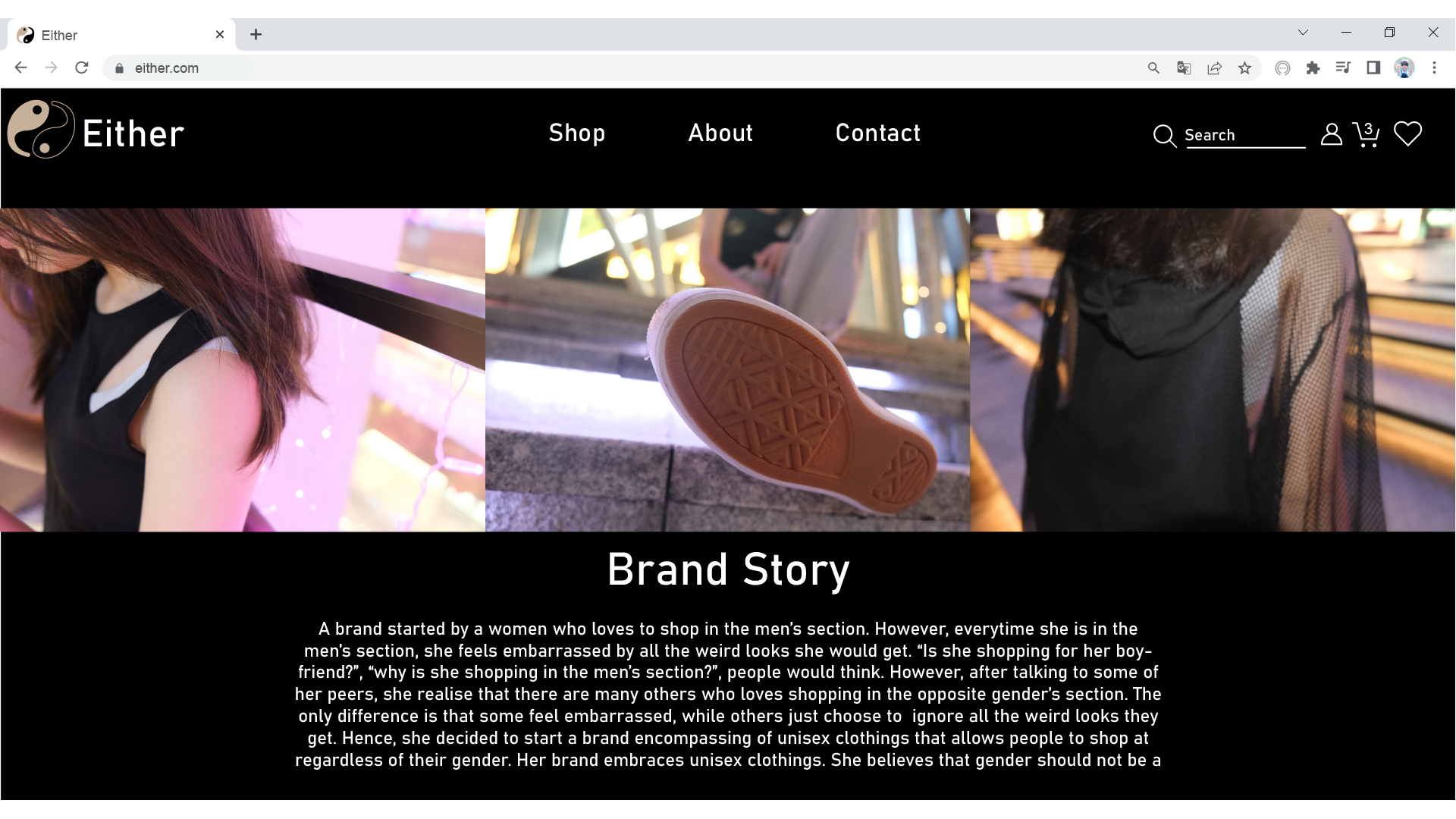Viewport: 1456px width, 819px height.
Task: Bookmark this page with the star icon
Action: tap(1244, 68)
